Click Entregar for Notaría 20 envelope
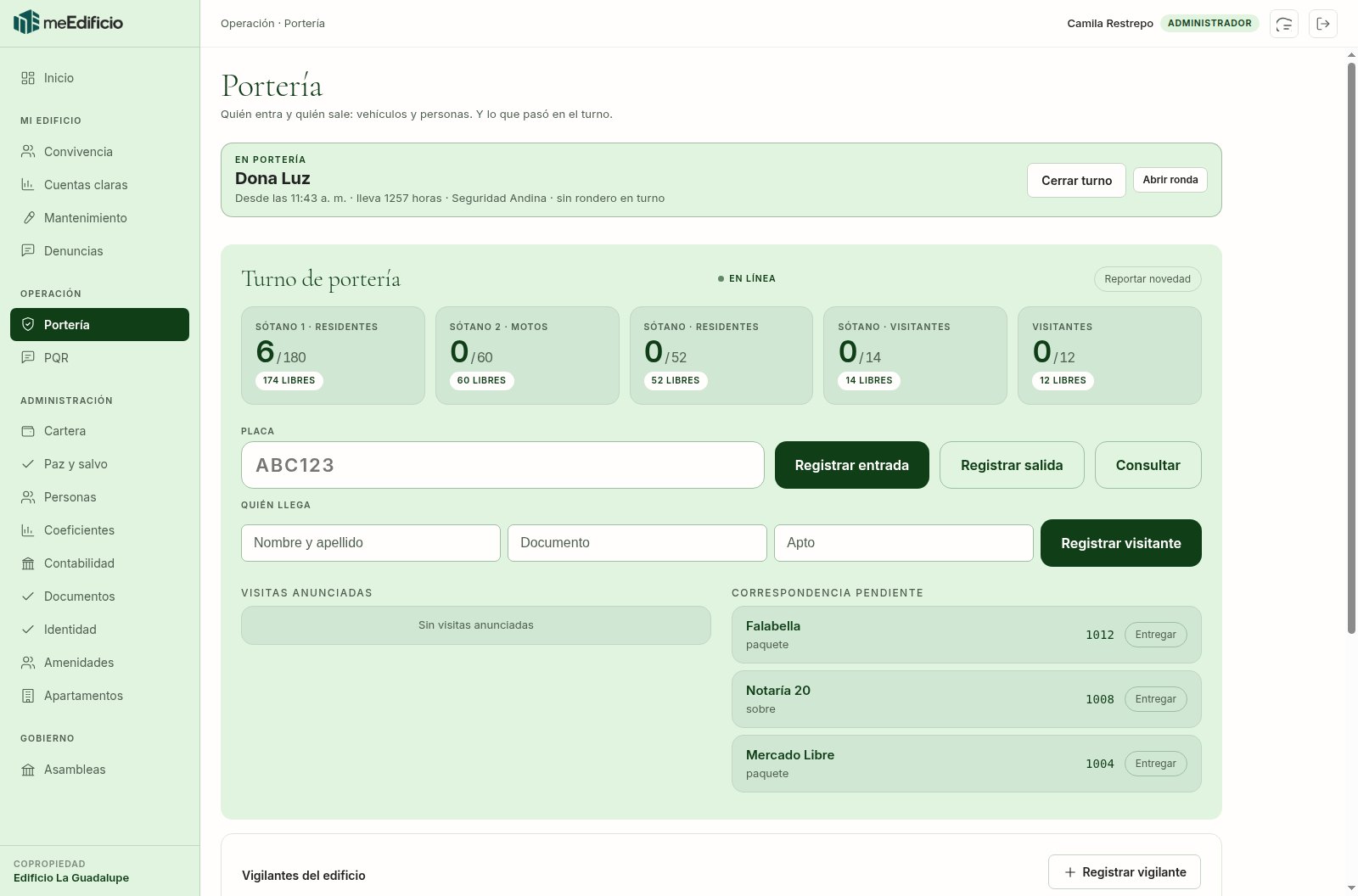The width and height of the screenshot is (1358, 896). pos(1156,699)
